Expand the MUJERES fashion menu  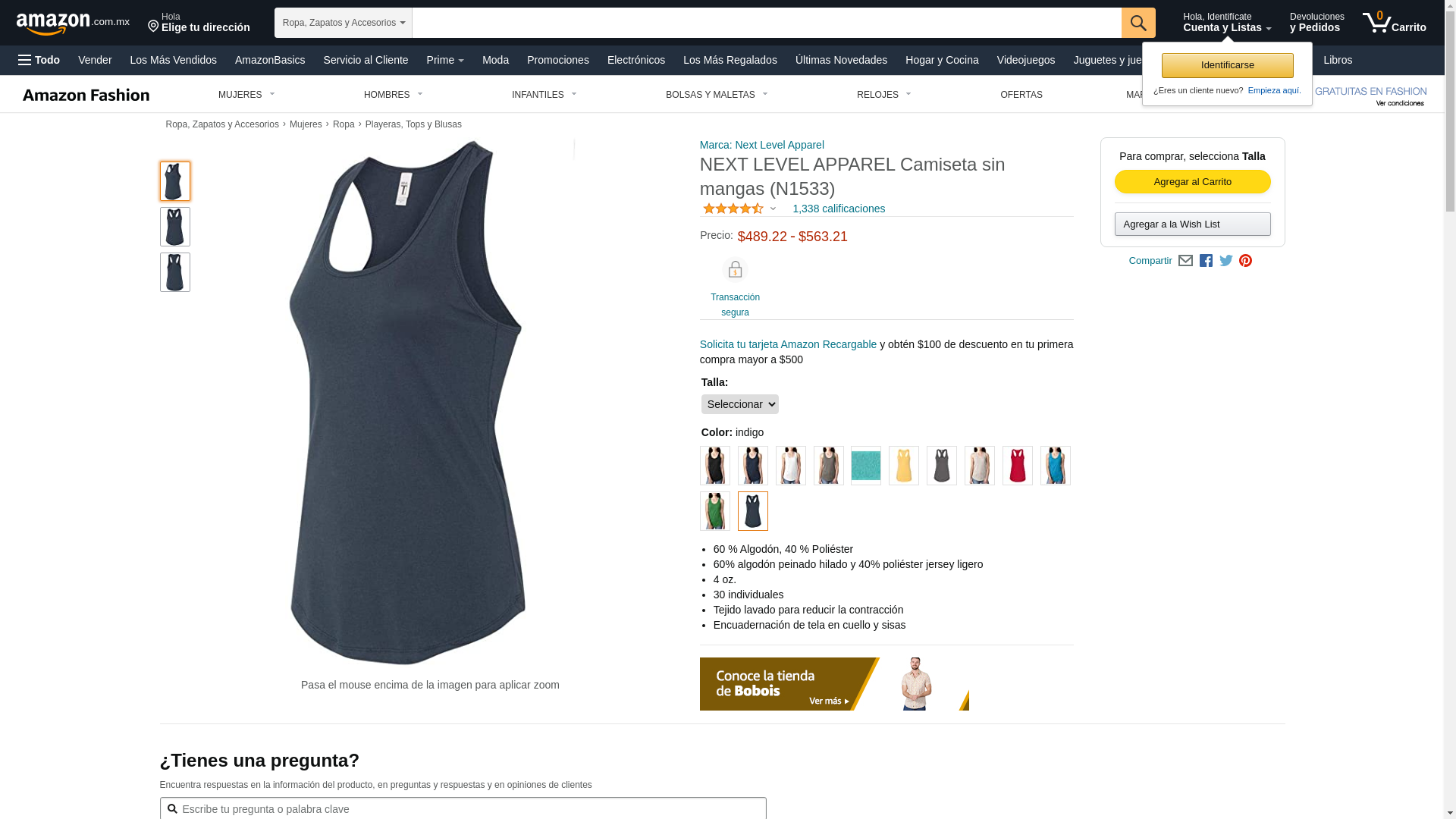pyautogui.click(x=246, y=95)
